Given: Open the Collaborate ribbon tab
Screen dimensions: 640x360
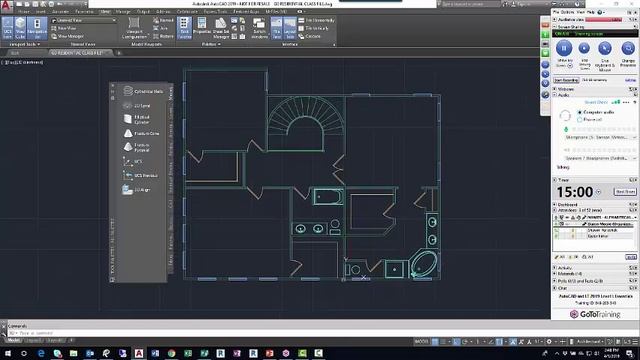Looking at the screenshot, I should [x=187, y=12].
